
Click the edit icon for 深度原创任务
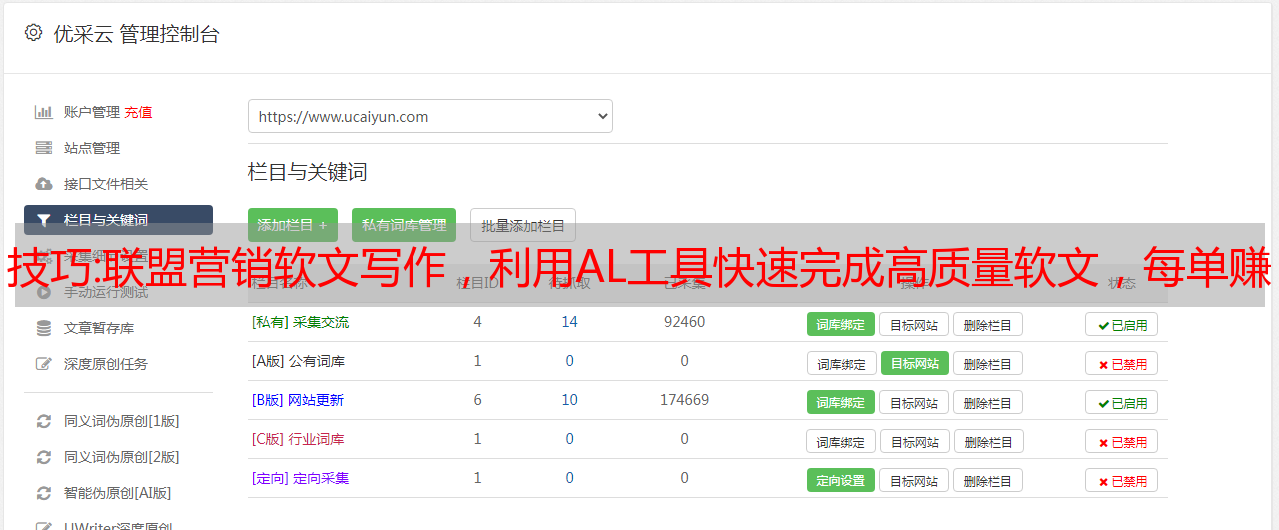click(44, 364)
